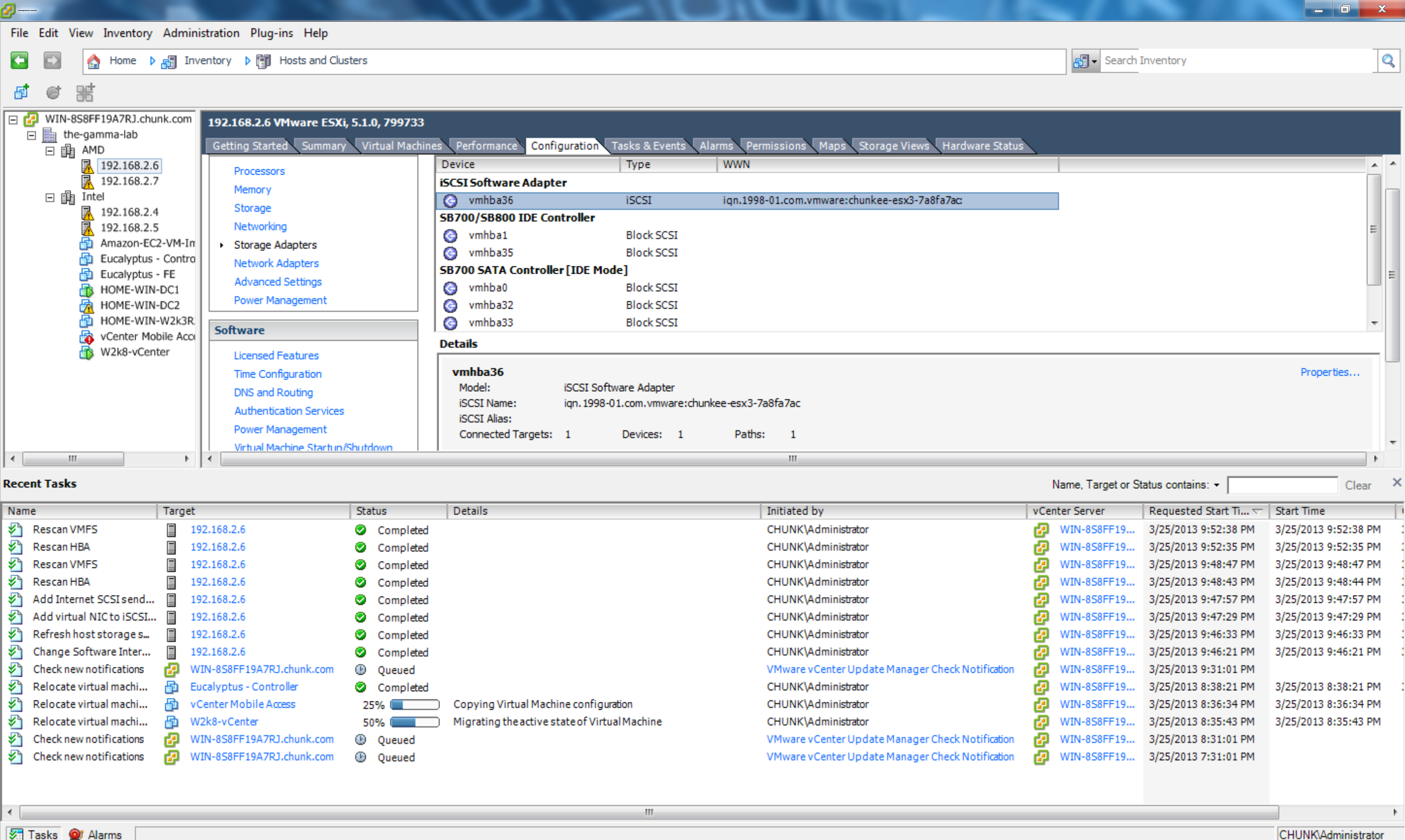The width and height of the screenshot is (1405, 840).
Task: Collapse the the-gamma-lab datacenter node
Action: click(x=32, y=135)
